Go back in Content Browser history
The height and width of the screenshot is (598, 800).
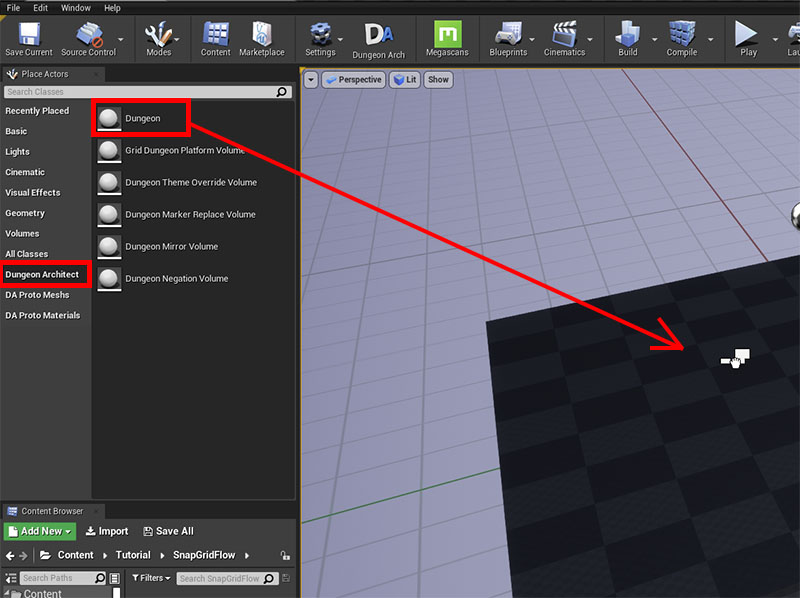[10, 556]
